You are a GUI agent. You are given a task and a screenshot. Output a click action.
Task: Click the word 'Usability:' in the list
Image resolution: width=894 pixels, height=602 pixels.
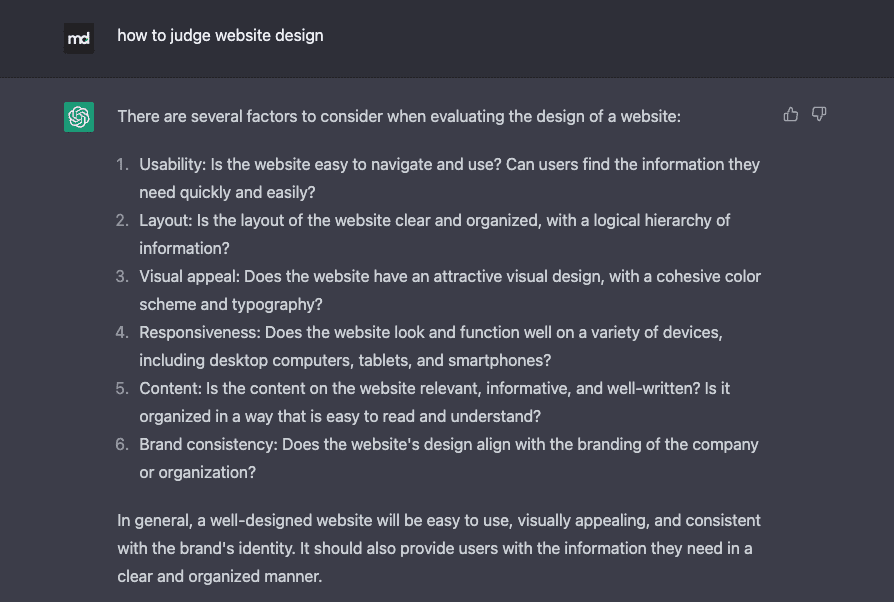coord(173,165)
